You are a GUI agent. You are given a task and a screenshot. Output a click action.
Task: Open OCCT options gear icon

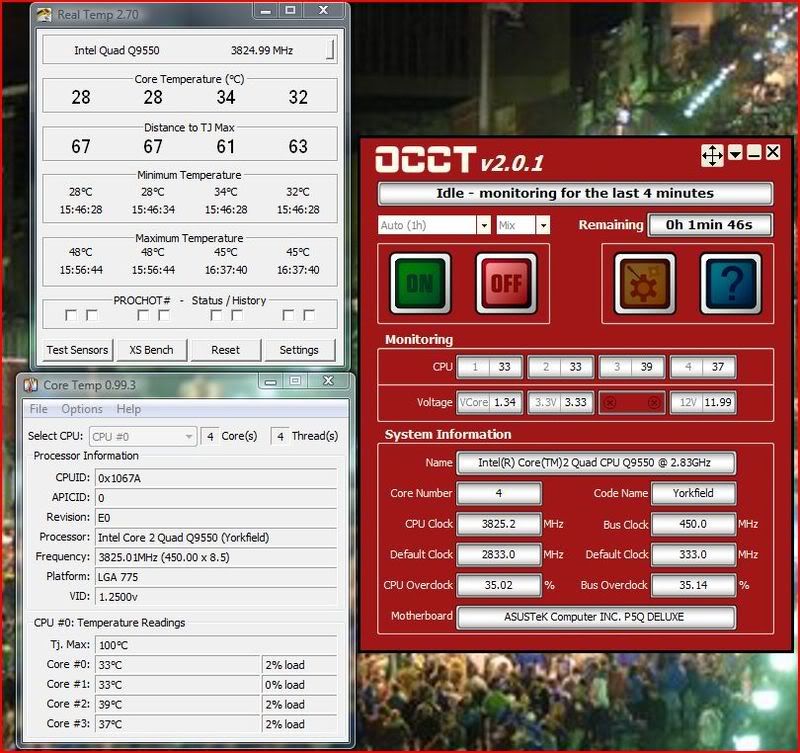645,284
